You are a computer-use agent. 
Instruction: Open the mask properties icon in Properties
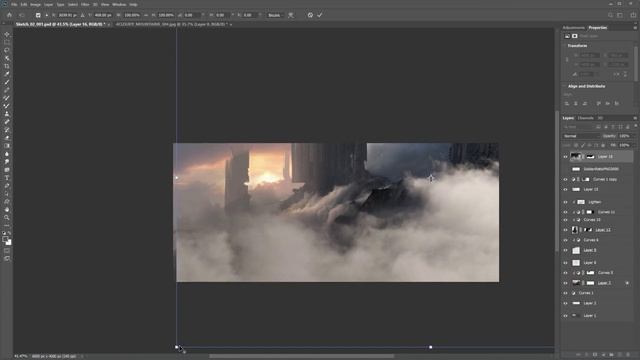click(575, 36)
